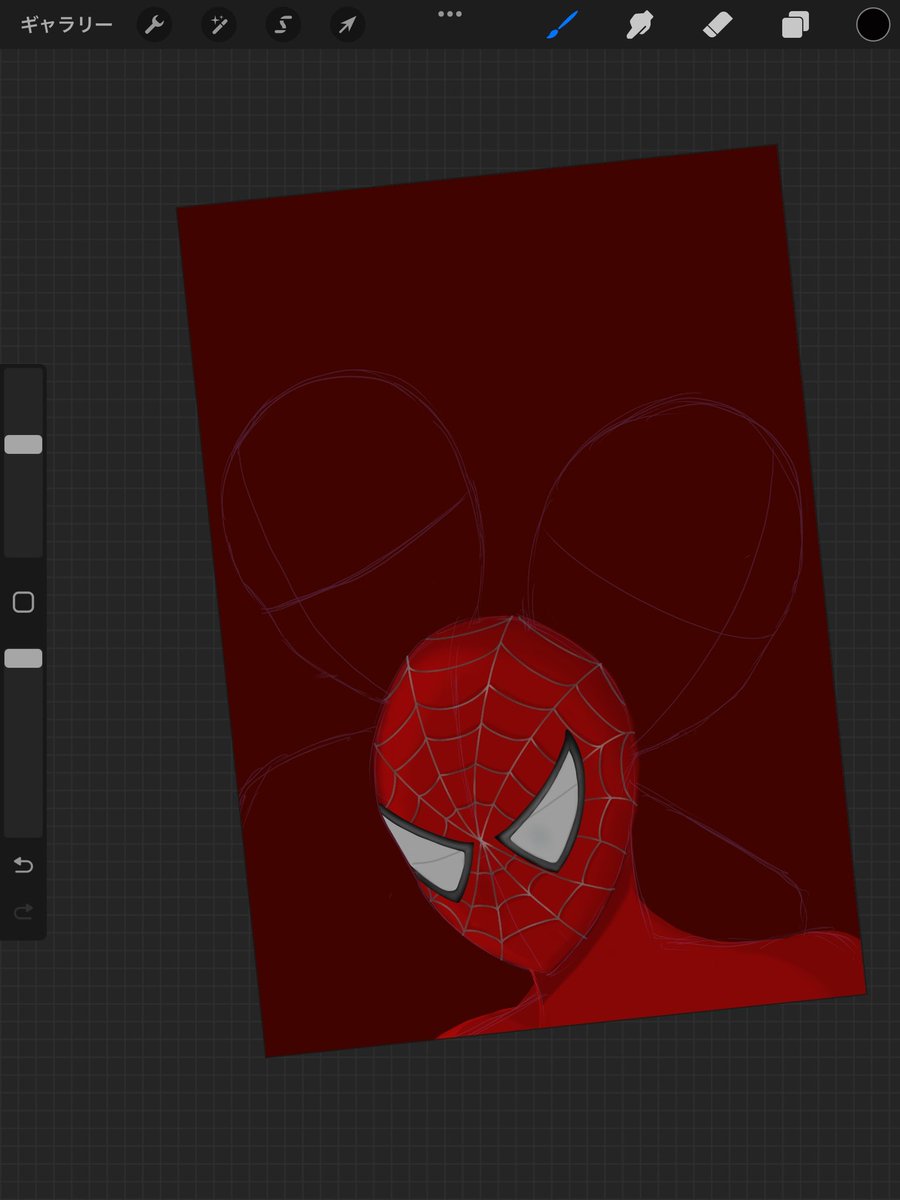This screenshot has width=900, height=1200.
Task: Open the ギャラリー gallery
Action: (66, 25)
